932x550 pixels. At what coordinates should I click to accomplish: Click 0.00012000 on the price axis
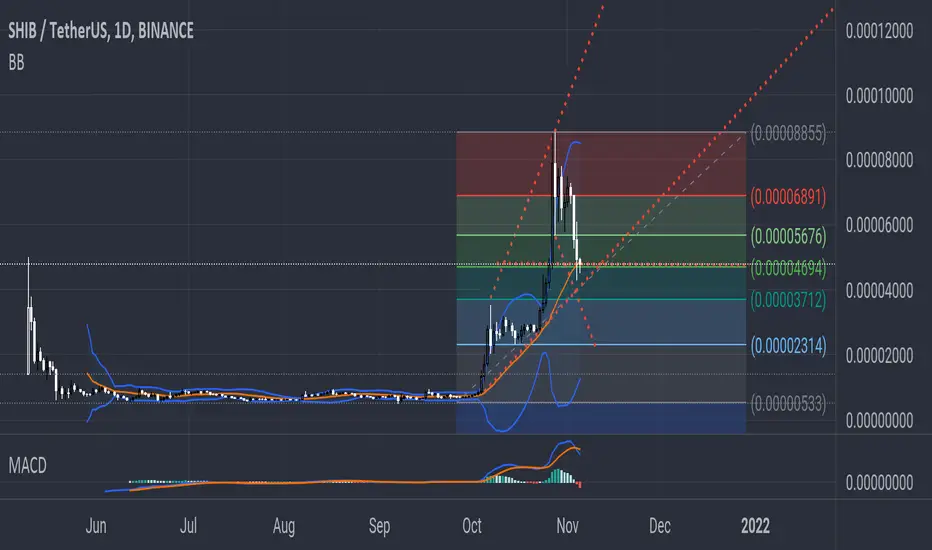click(x=879, y=30)
